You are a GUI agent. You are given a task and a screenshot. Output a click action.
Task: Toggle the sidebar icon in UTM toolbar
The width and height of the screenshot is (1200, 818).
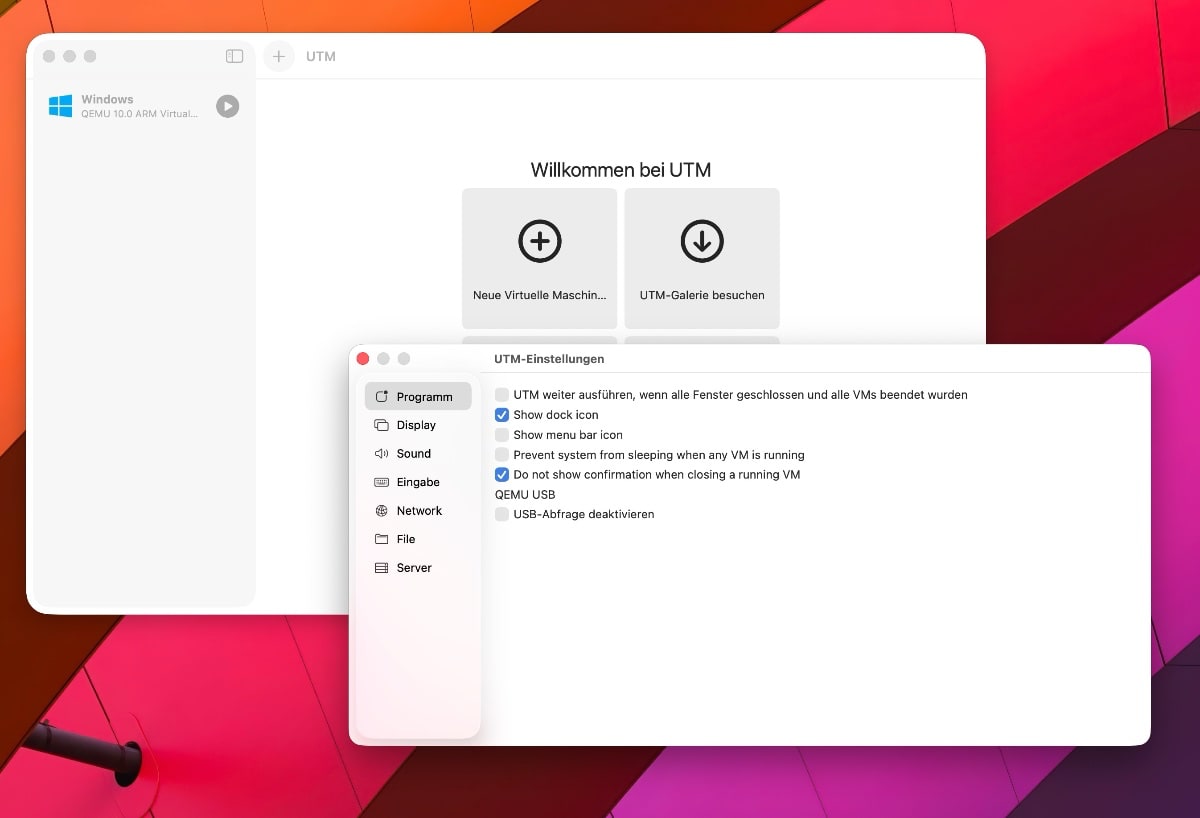tap(234, 57)
